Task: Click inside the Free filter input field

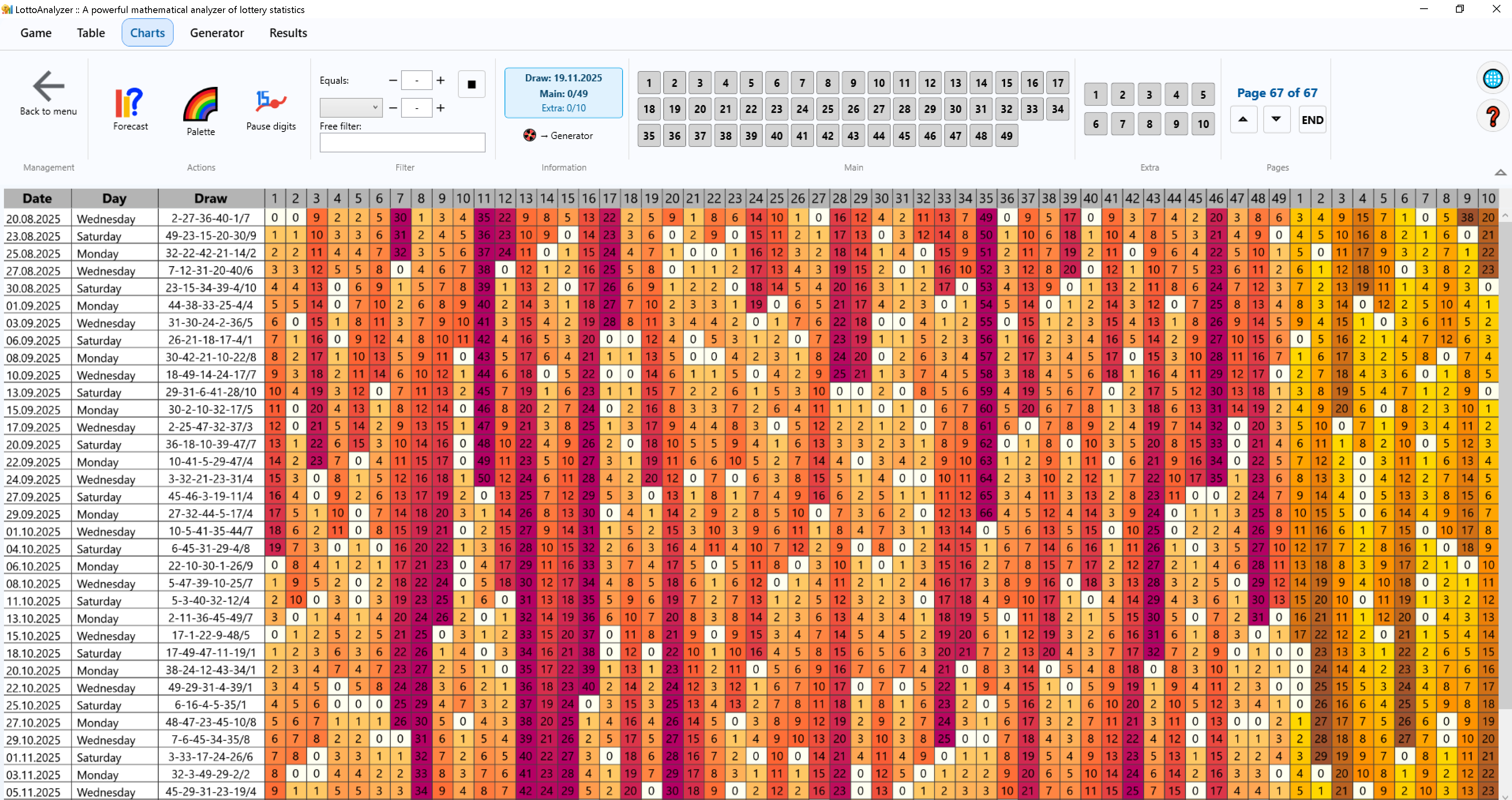Action: (x=402, y=142)
